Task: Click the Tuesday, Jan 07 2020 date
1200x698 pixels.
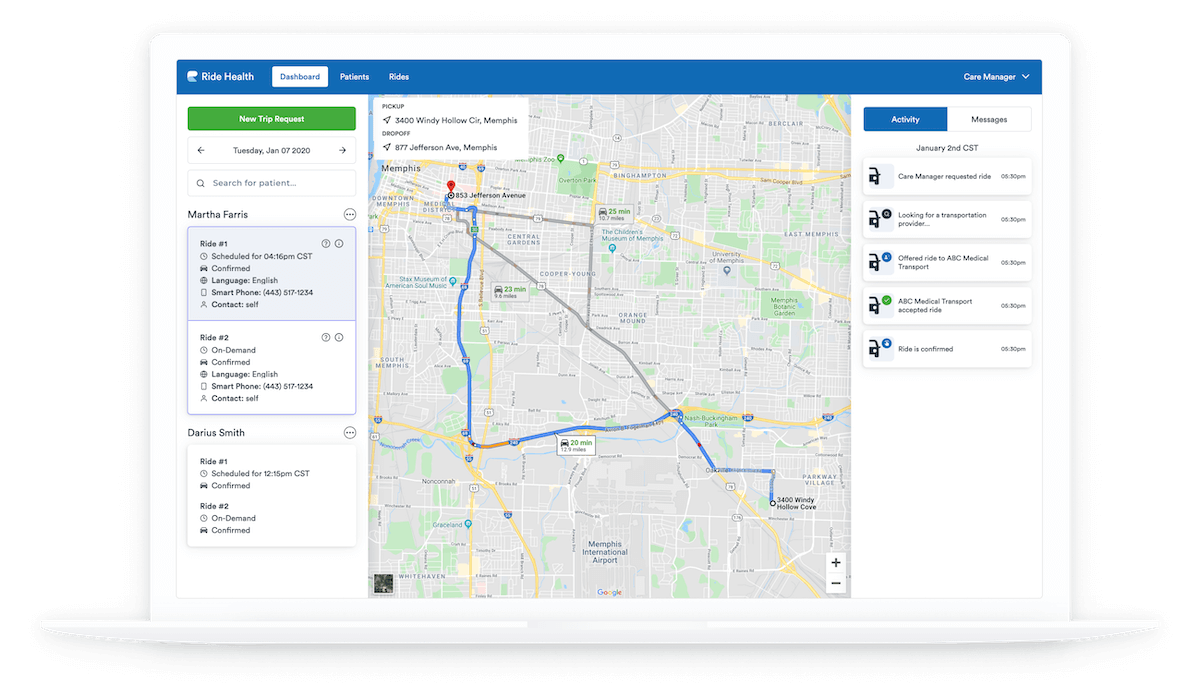Action: click(271, 151)
